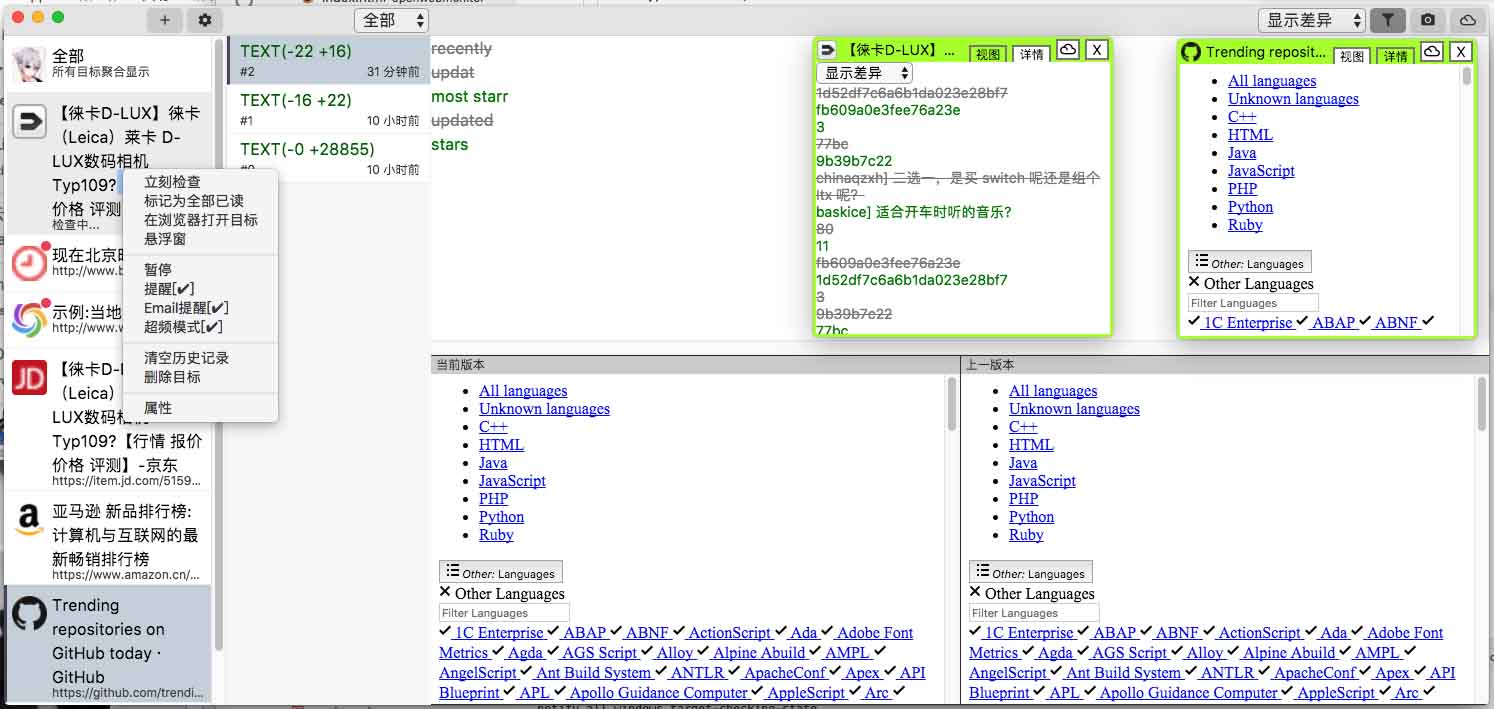Select history entry TEXT(-0 +28855)
Image resolution: width=1494 pixels, height=709 pixels.
pos(329,158)
